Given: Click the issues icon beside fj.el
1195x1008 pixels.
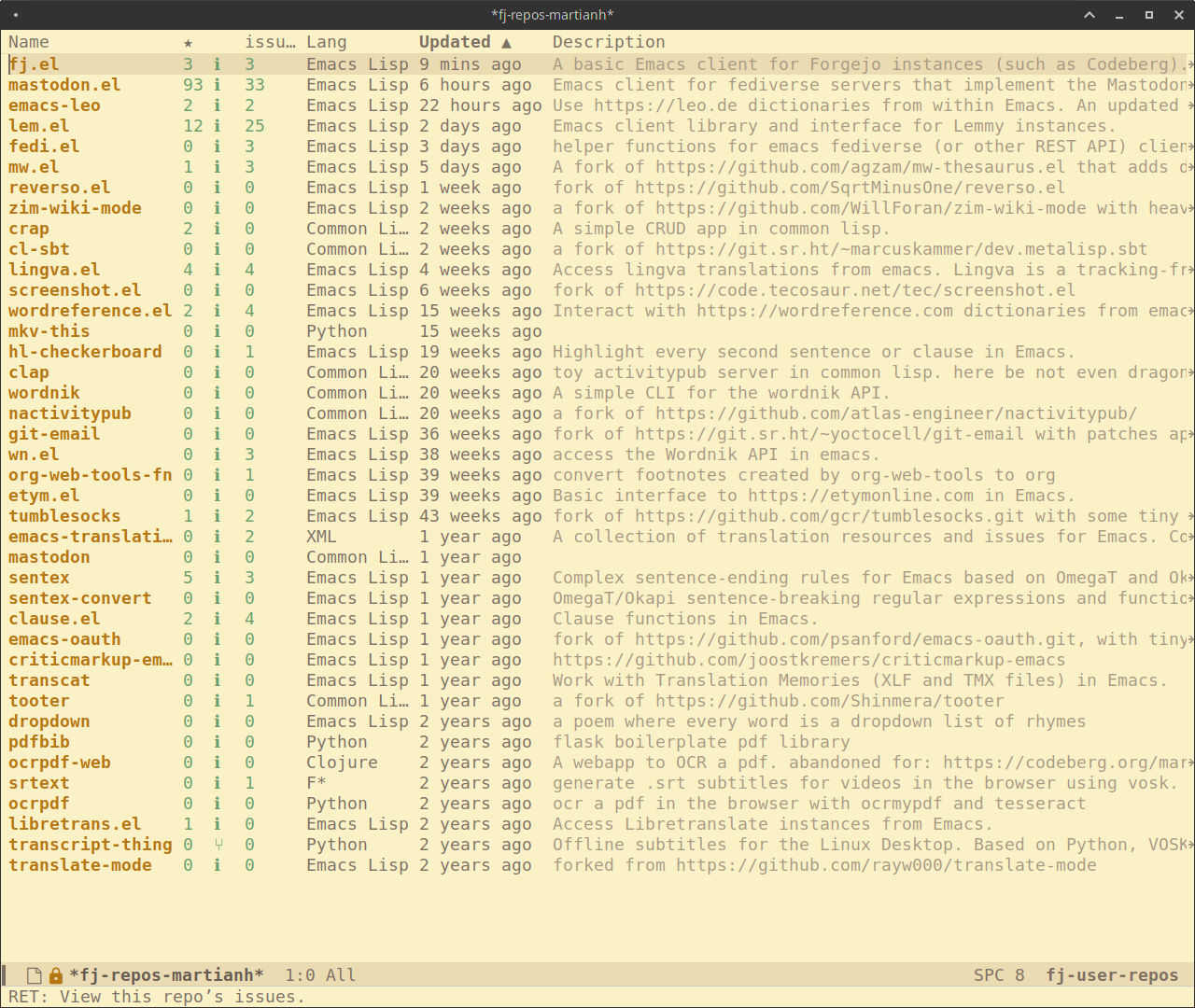Looking at the screenshot, I should tap(217, 63).
